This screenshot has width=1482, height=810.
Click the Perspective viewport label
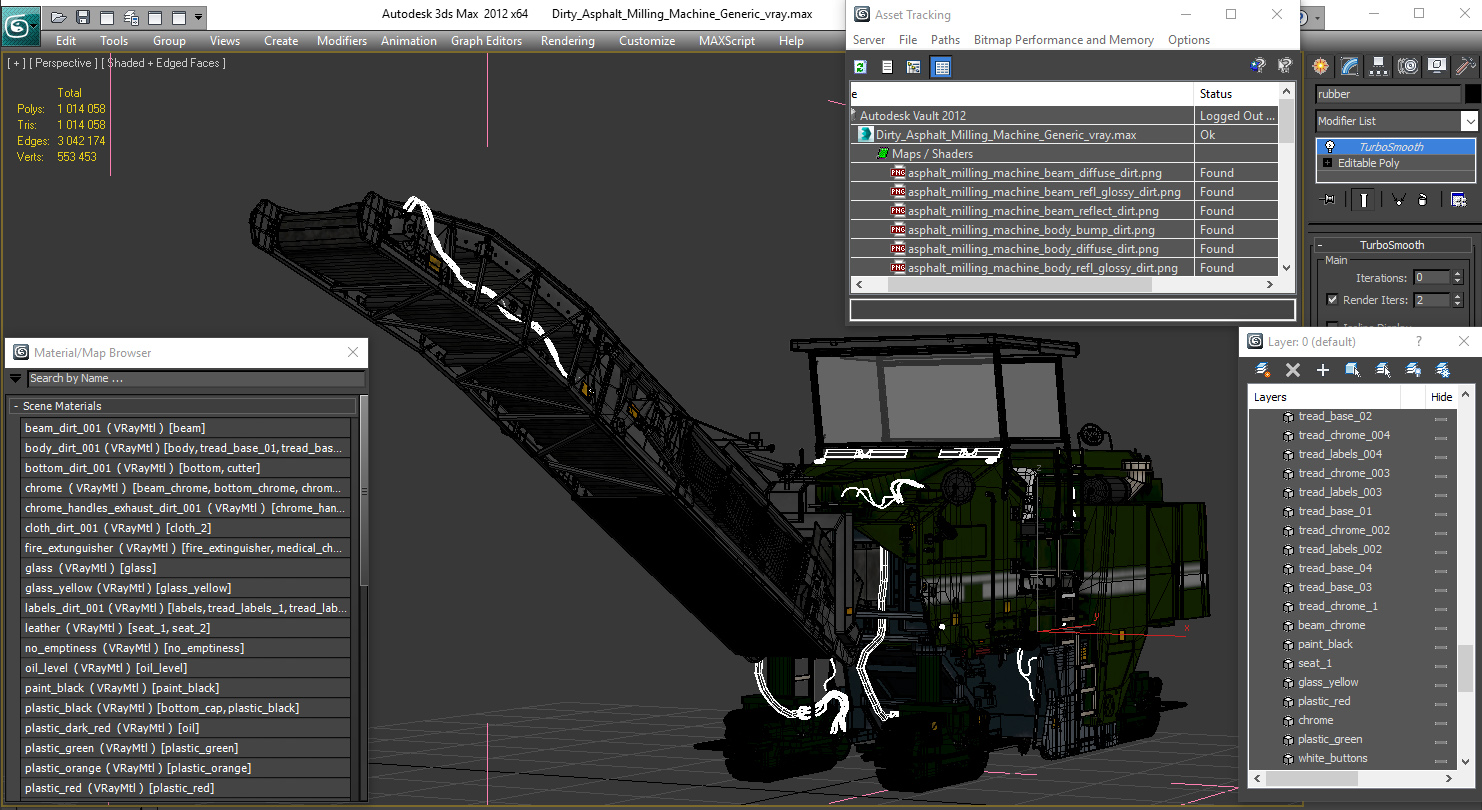coord(64,63)
